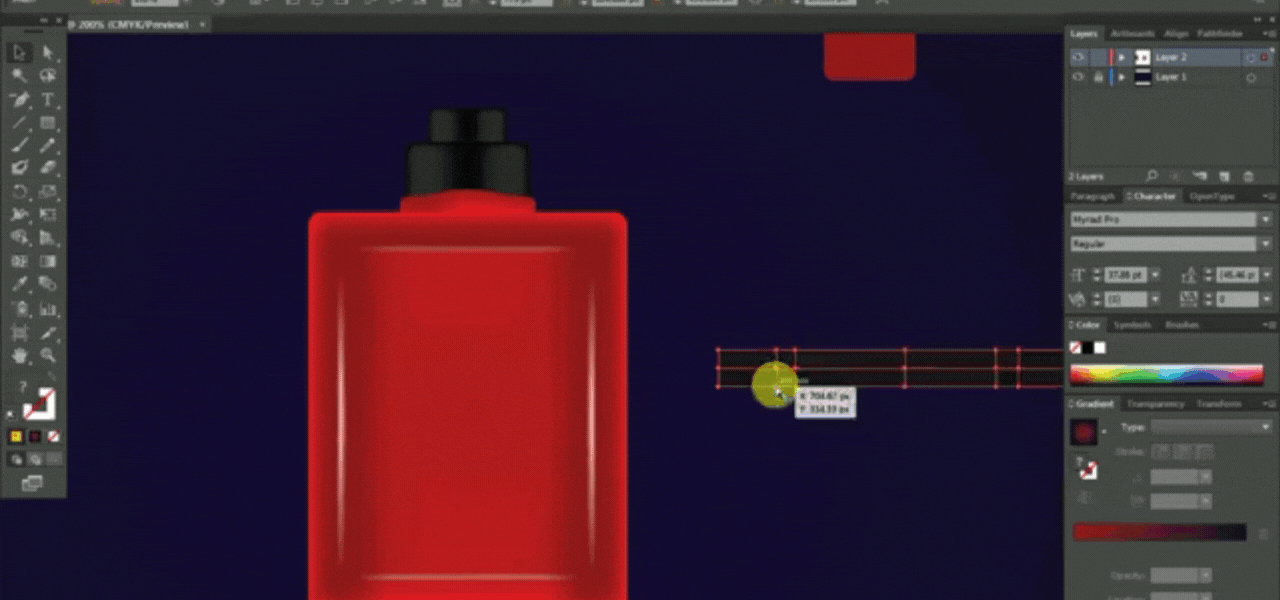The image size is (1280, 600).
Task: Switch to the Transparency tab
Action: [x=1155, y=404]
